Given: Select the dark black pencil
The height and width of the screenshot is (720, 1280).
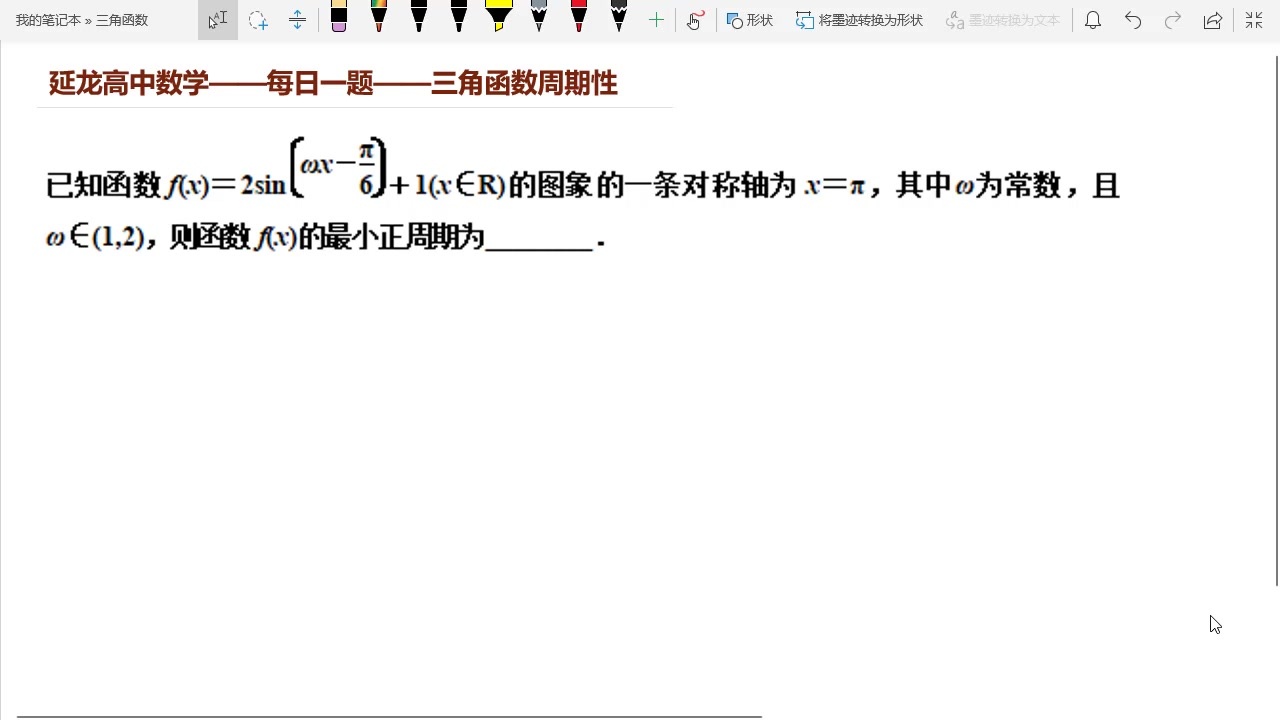Looking at the screenshot, I should [619, 17].
